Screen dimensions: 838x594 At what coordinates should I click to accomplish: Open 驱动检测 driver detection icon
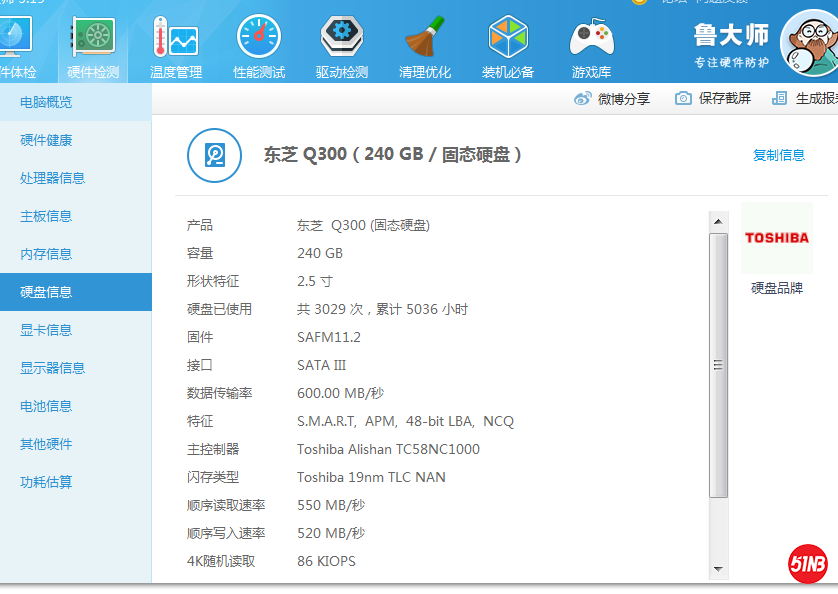pos(342,40)
